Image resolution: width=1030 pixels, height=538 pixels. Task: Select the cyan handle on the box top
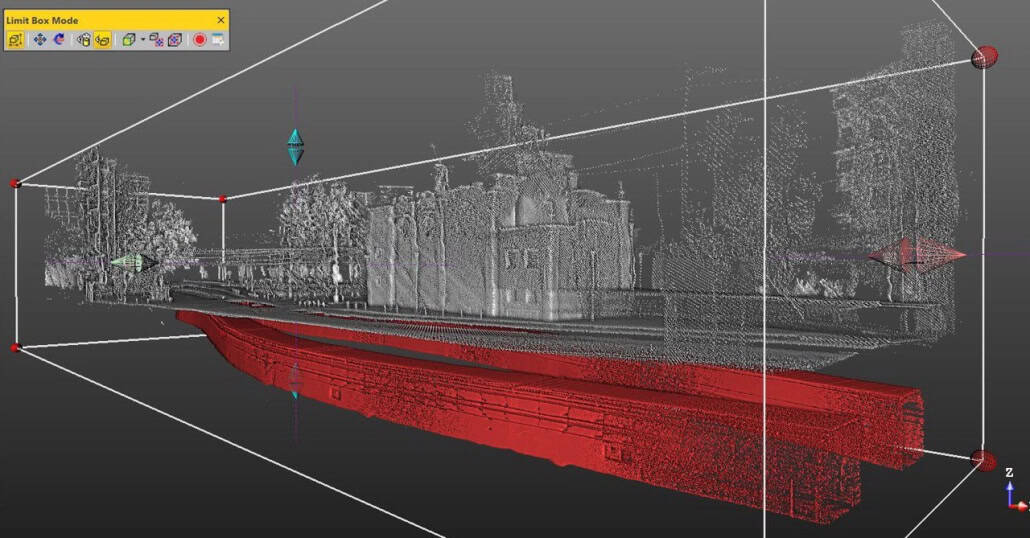click(x=295, y=146)
